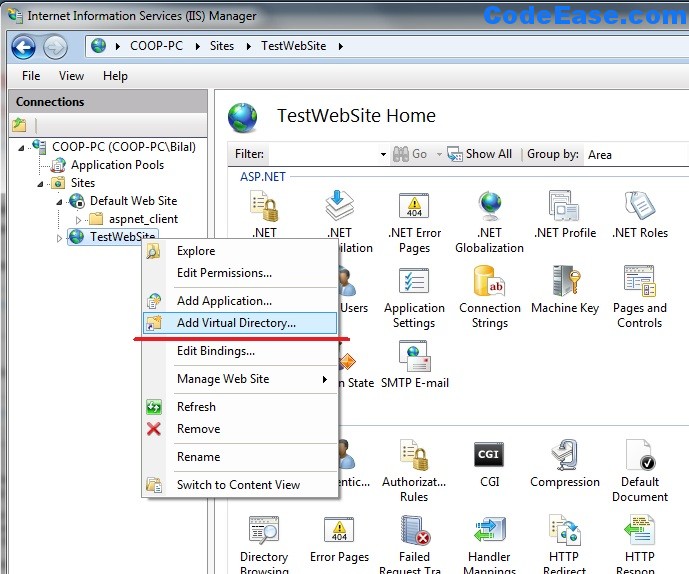Open the Connection Strings feature
This screenshot has width=689, height=574.
pos(490,297)
